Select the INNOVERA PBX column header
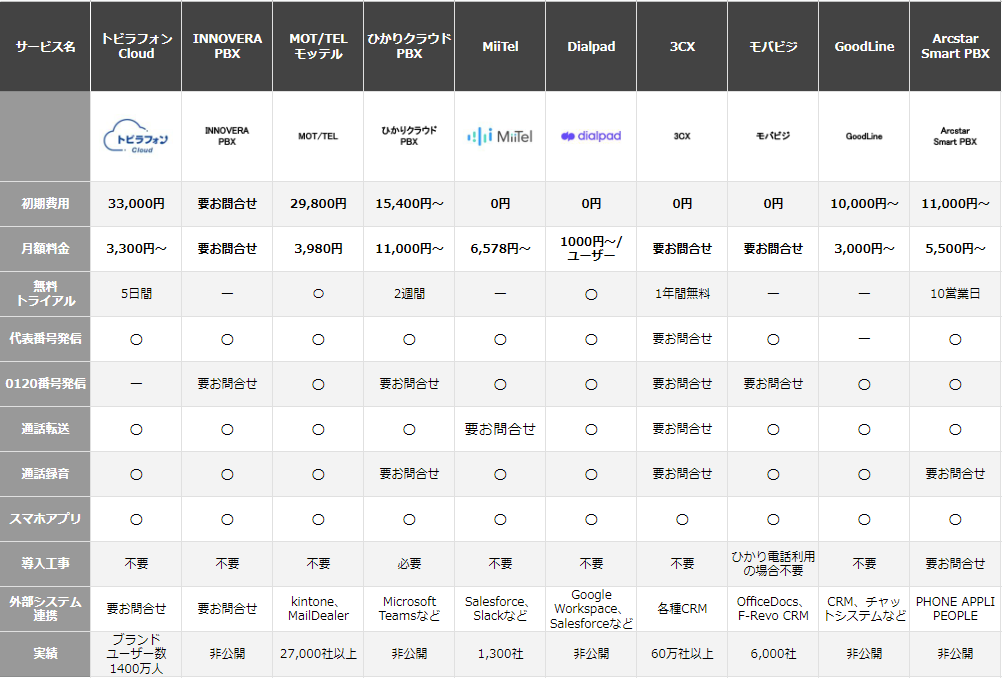Viewport: 1002px width, 678px height. click(227, 46)
